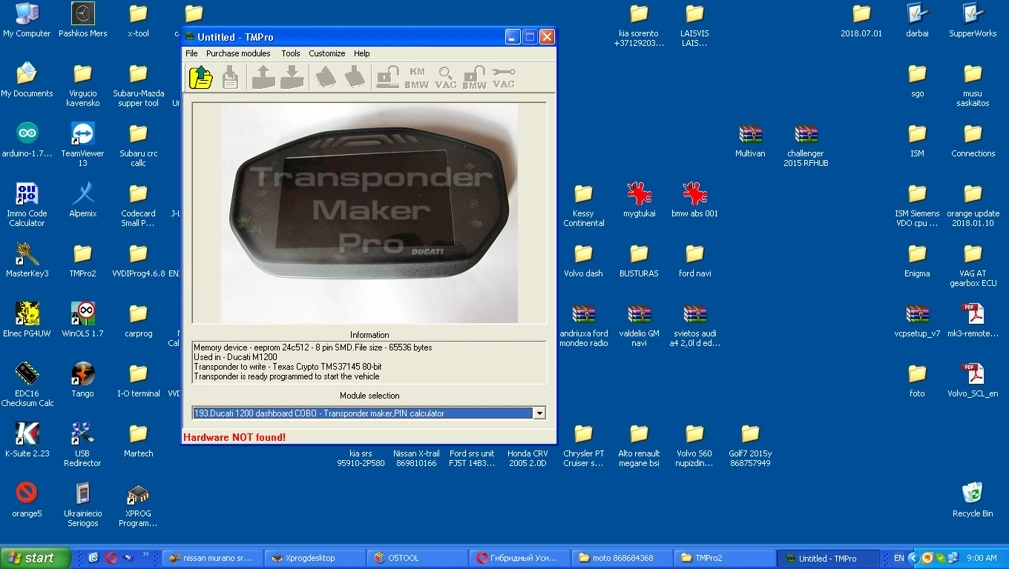Viewport: 1009px width, 569px height.
Task: Open the Help menu
Action: click(x=362, y=53)
